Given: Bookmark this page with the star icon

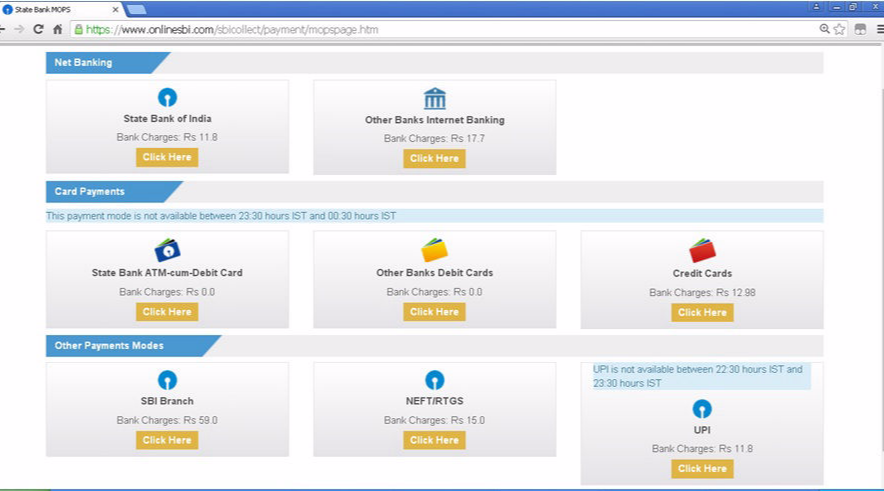Looking at the screenshot, I should tap(839, 29).
